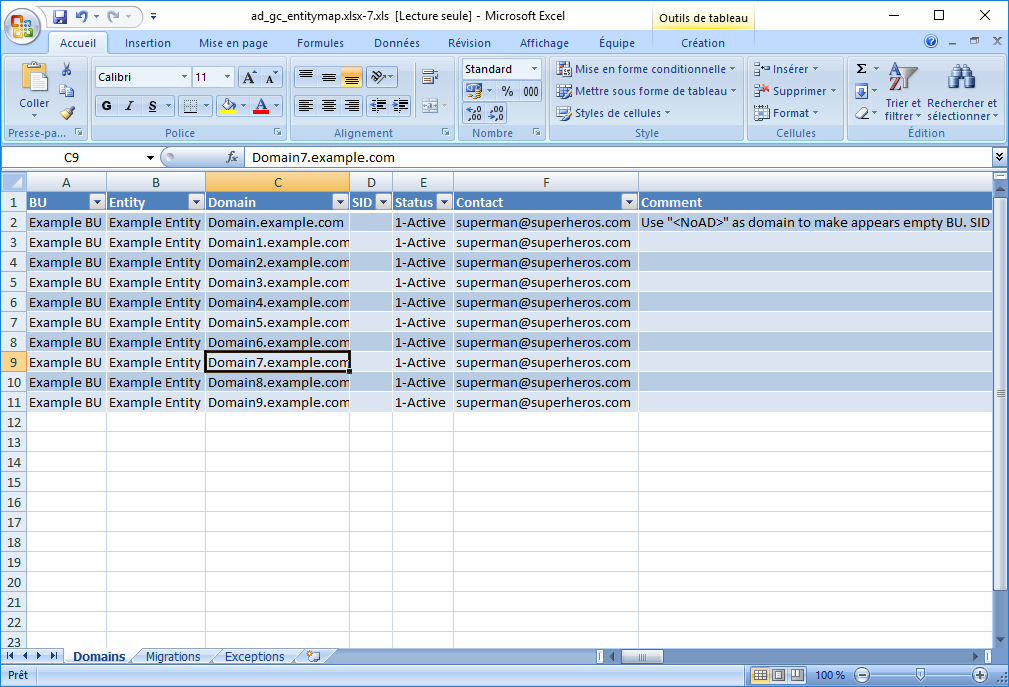Select cell Domain3.example.com

click(x=277, y=282)
